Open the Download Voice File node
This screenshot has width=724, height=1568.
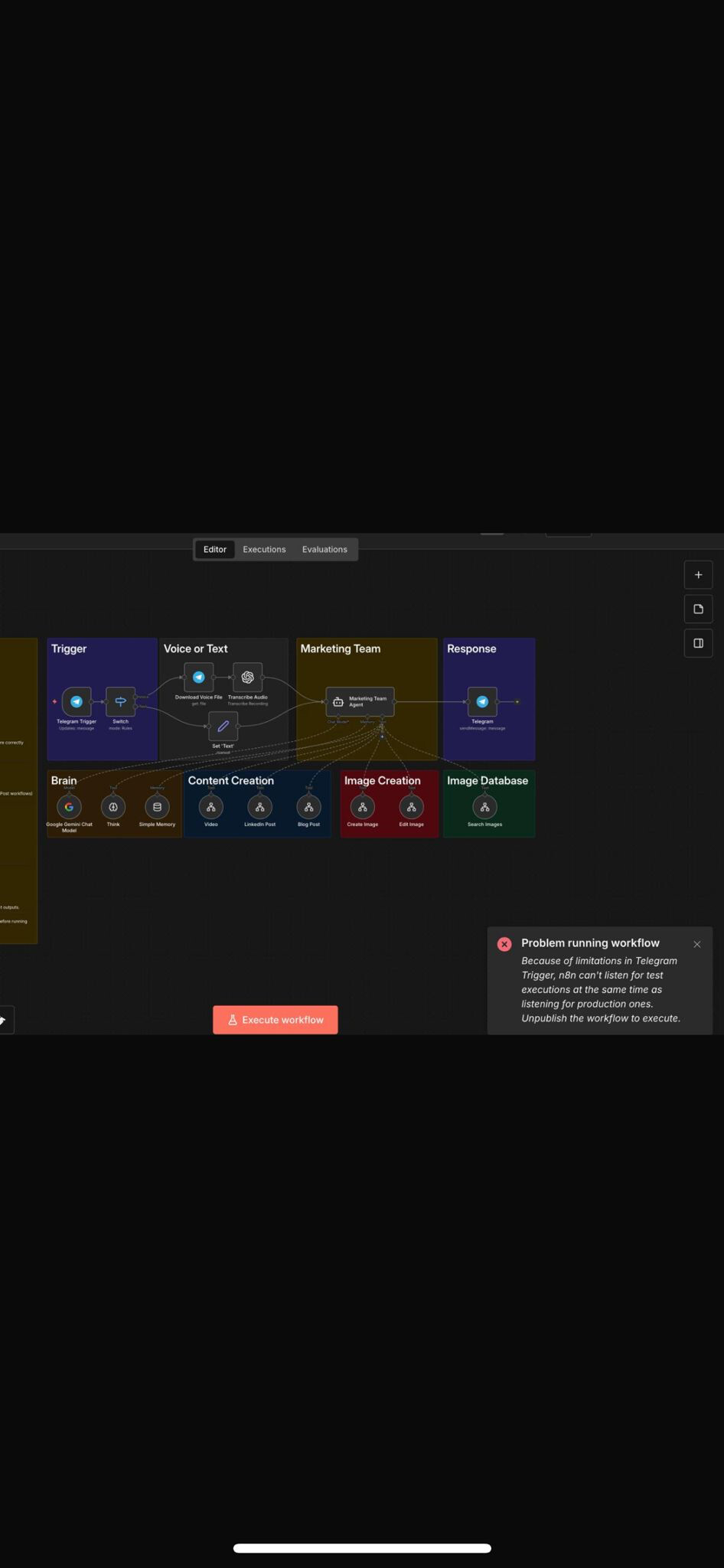198,677
